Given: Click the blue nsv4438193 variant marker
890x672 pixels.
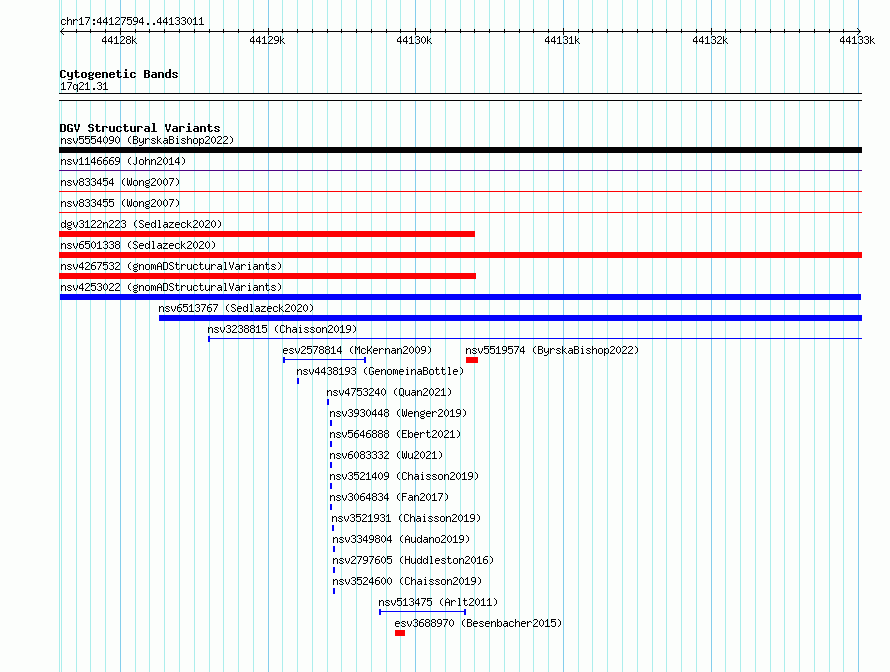Looking at the screenshot, I should [x=298, y=381].
